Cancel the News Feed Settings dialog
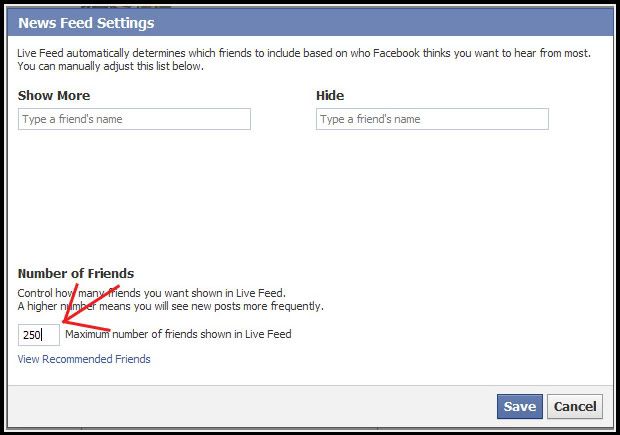 click(575, 407)
